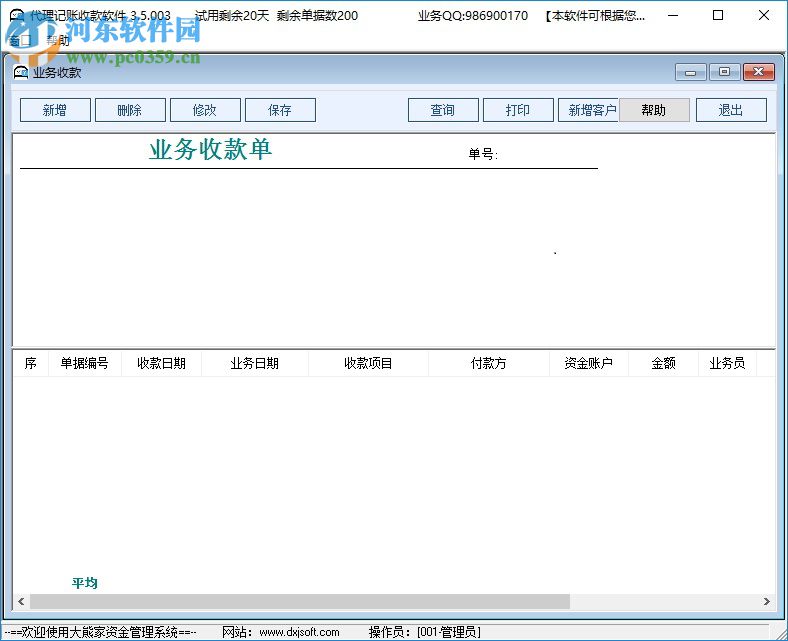
Task: Click the 操作员 [001-管理员] status text
Action: pos(425,632)
